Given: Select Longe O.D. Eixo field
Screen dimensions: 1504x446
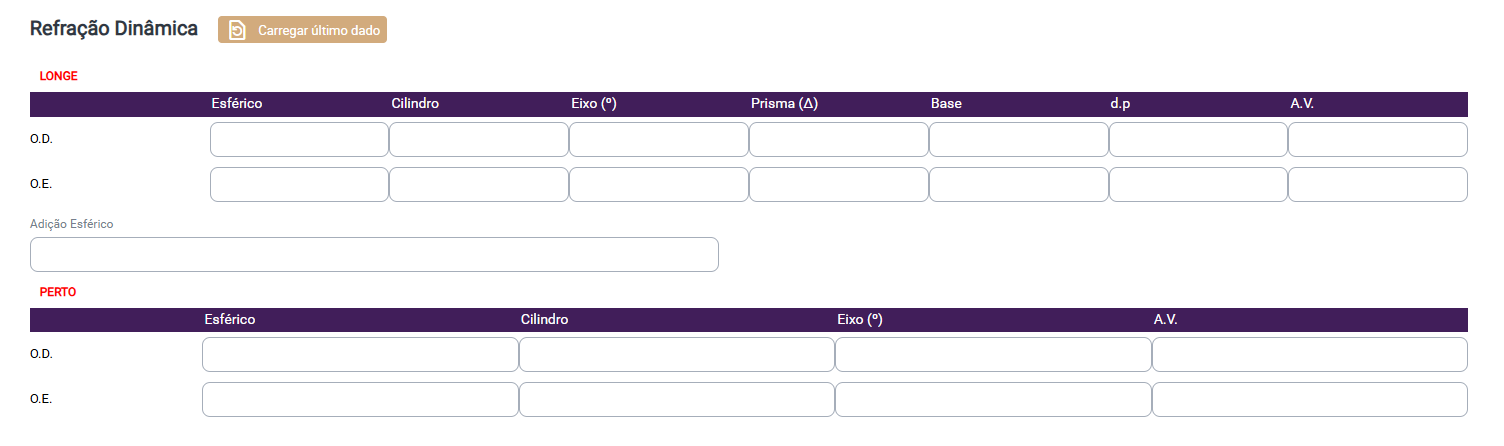Looking at the screenshot, I should tap(658, 140).
